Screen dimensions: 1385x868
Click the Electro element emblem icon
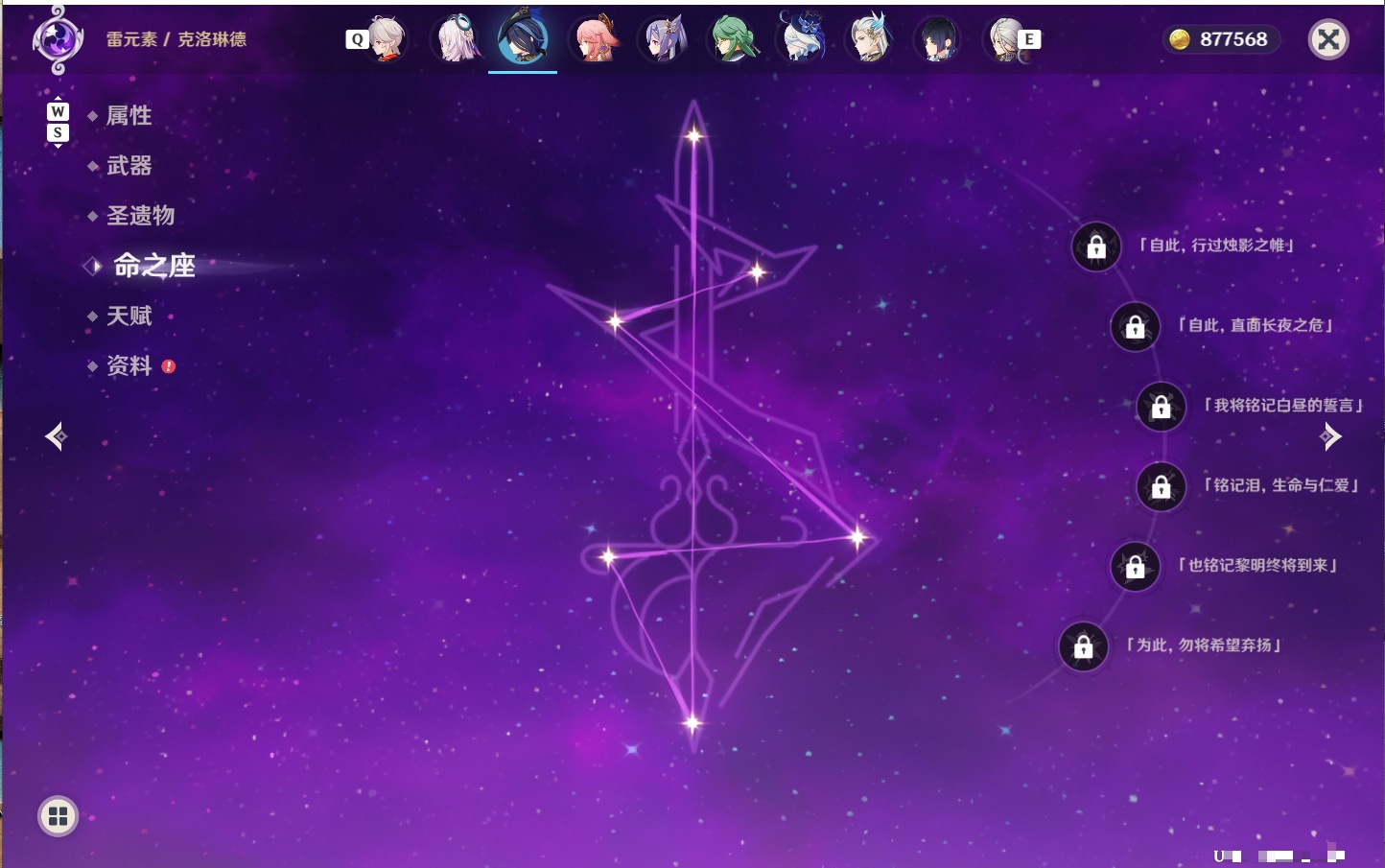click(58, 39)
